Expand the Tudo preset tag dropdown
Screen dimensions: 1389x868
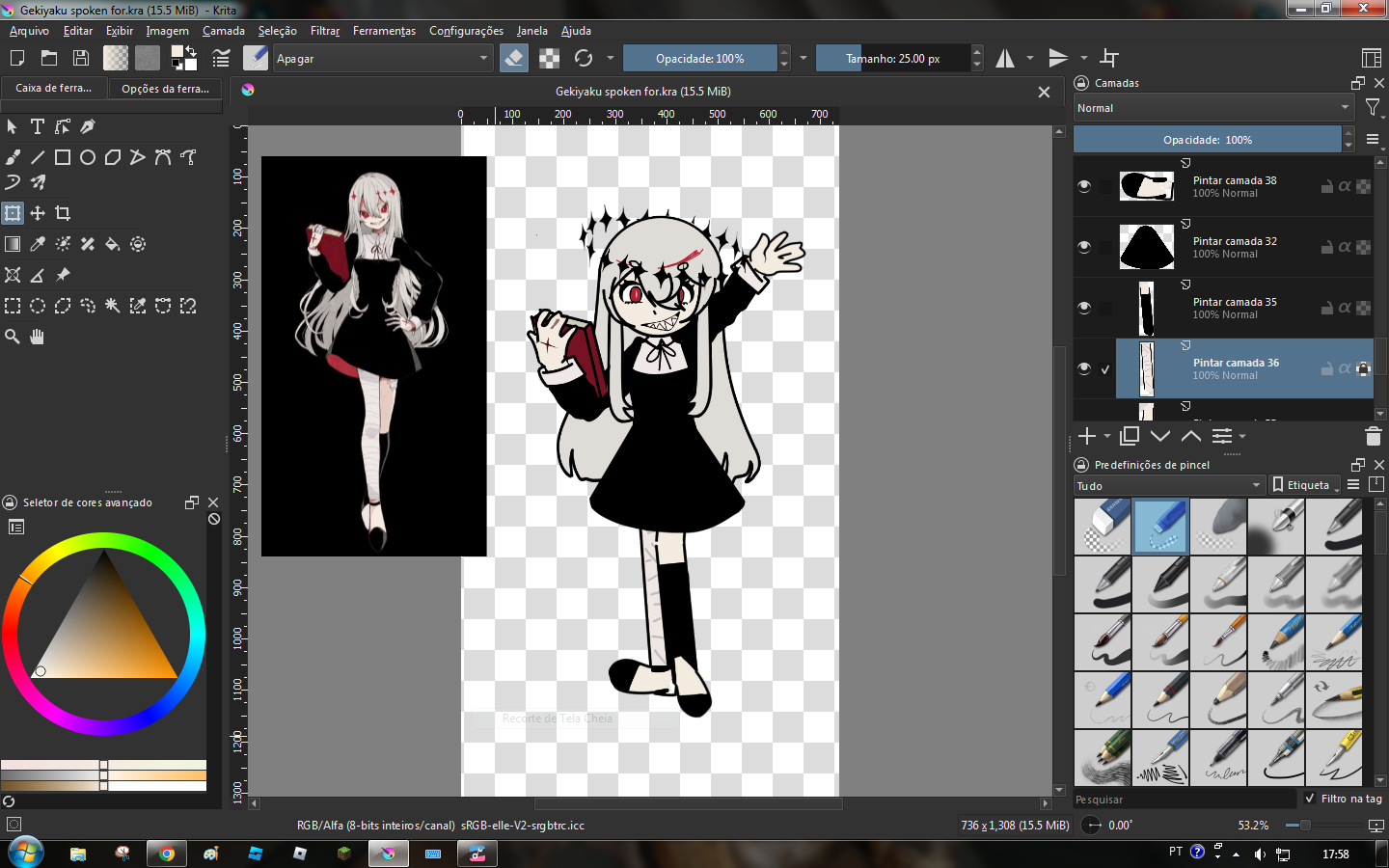pyautogui.click(x=1168, y=486)
